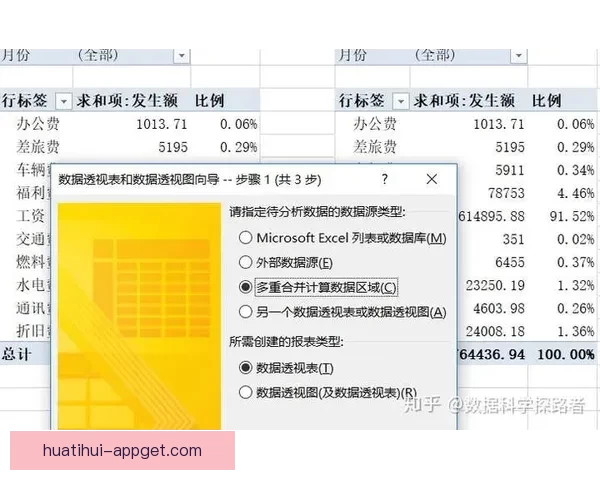This screenshot has height=480, width=600.
Task: Click left table value 5195
Action: pyautogui.click(x=173, y=147)
